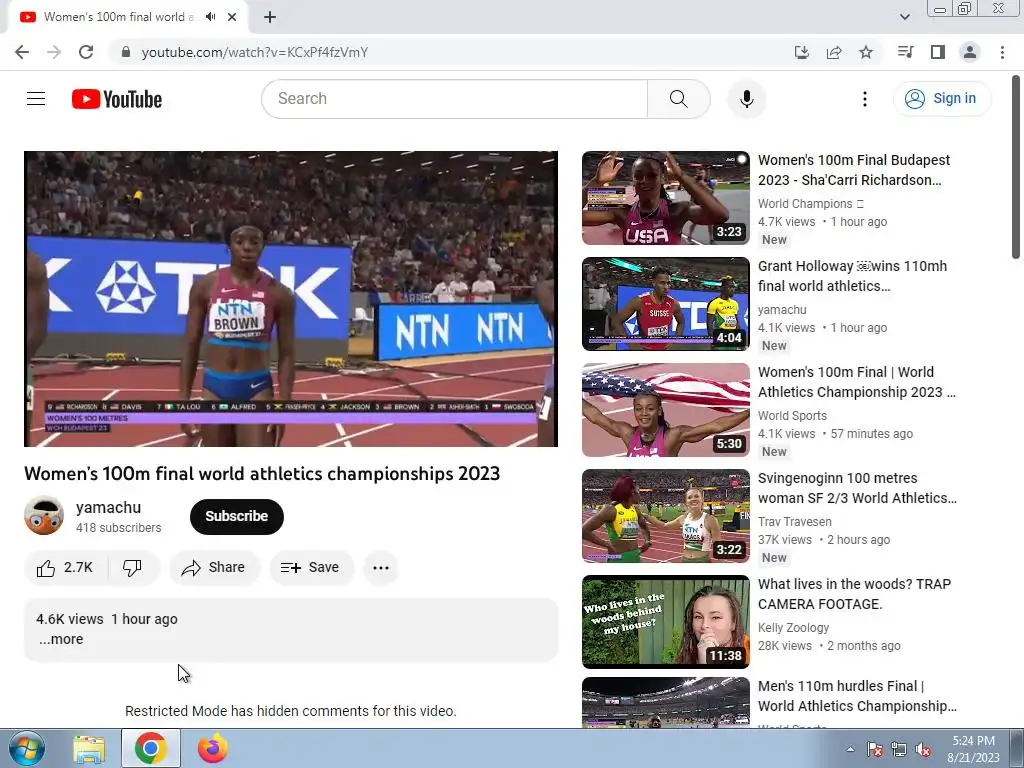
Task: Open the YouTube hamburger guide menu
Action: pos(36,99)
